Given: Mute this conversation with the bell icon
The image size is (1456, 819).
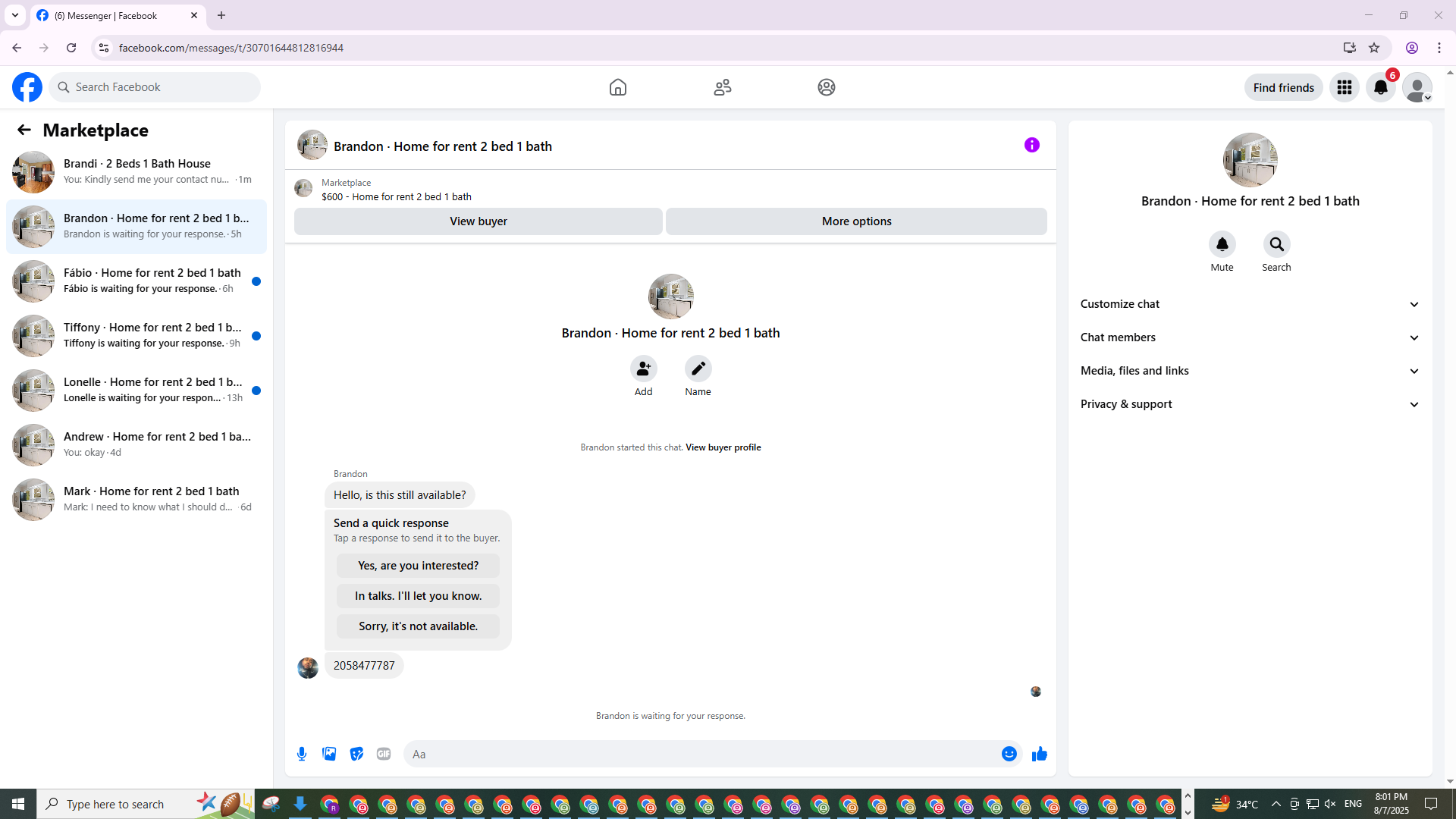Looking at the screenshot, I should (x=1222, y=244).
